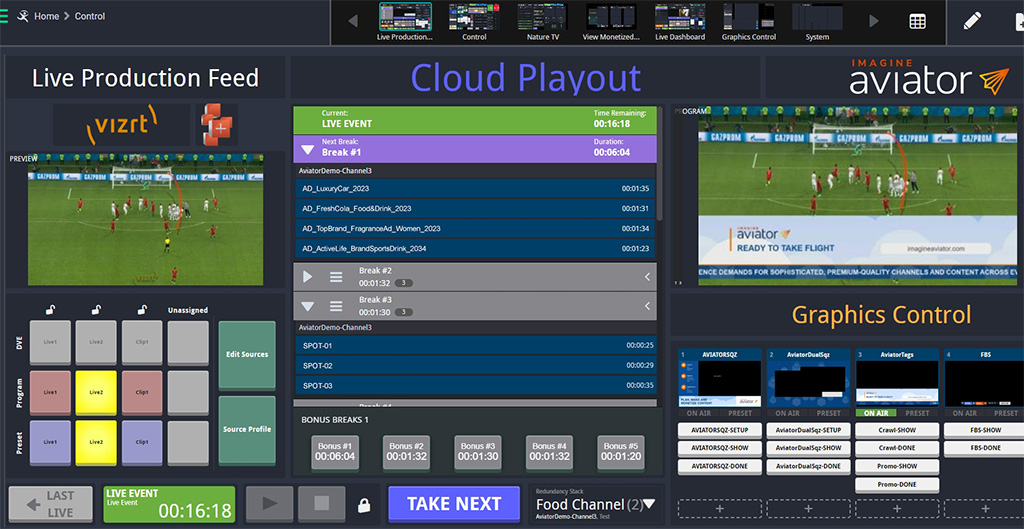Select Live1 in the DVE row
Viewport: 1024px width, 529px height.
point(50,342)
